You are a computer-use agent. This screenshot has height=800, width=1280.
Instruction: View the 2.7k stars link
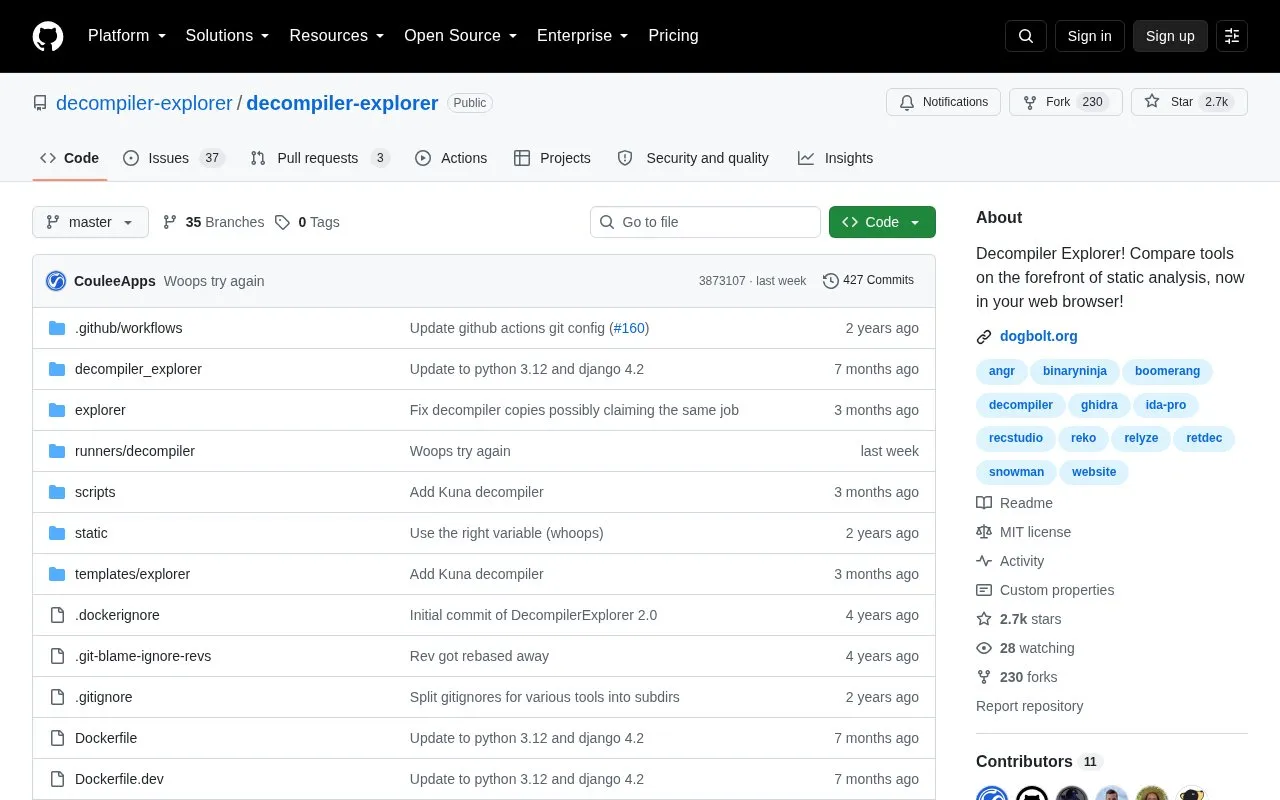1019,619
